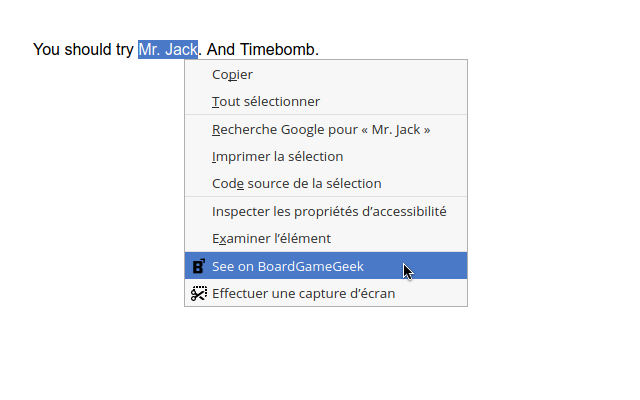
Task: Click the BoardGameGeek logo icon in menu
Action: click(x=198, y=266)
